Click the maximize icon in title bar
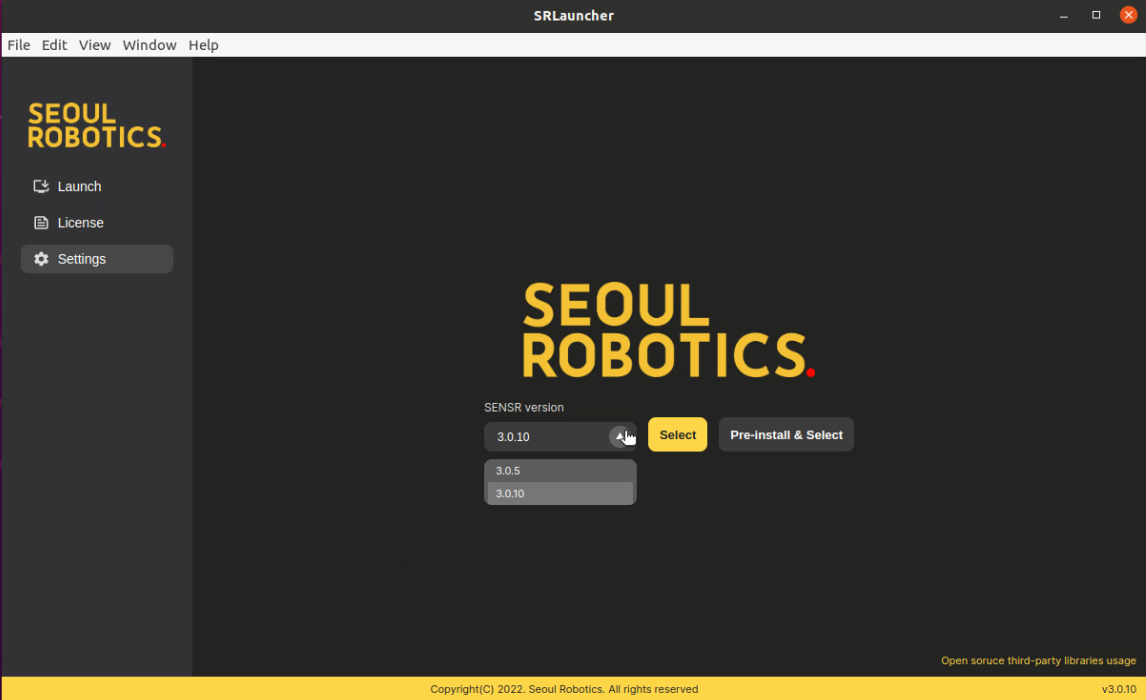 pos(1095,14)
